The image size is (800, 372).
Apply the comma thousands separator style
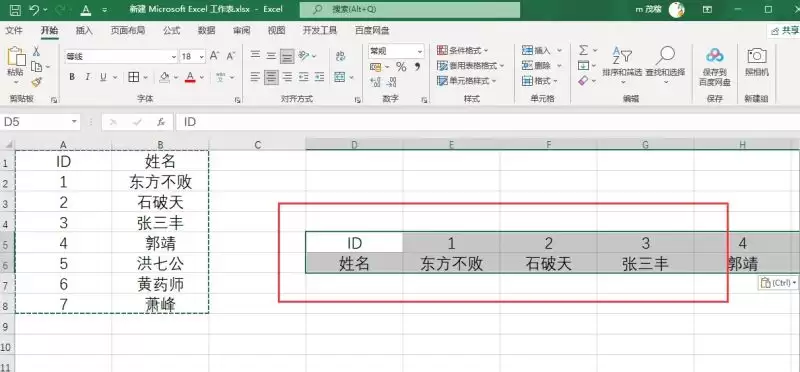click(x=417, y=67)
